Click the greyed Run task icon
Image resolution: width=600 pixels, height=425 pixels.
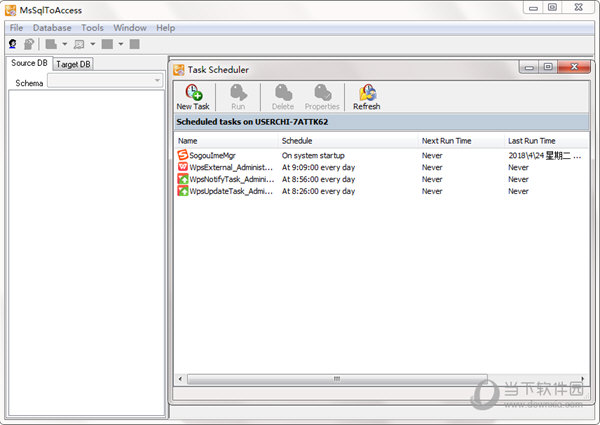coord(237,96)
